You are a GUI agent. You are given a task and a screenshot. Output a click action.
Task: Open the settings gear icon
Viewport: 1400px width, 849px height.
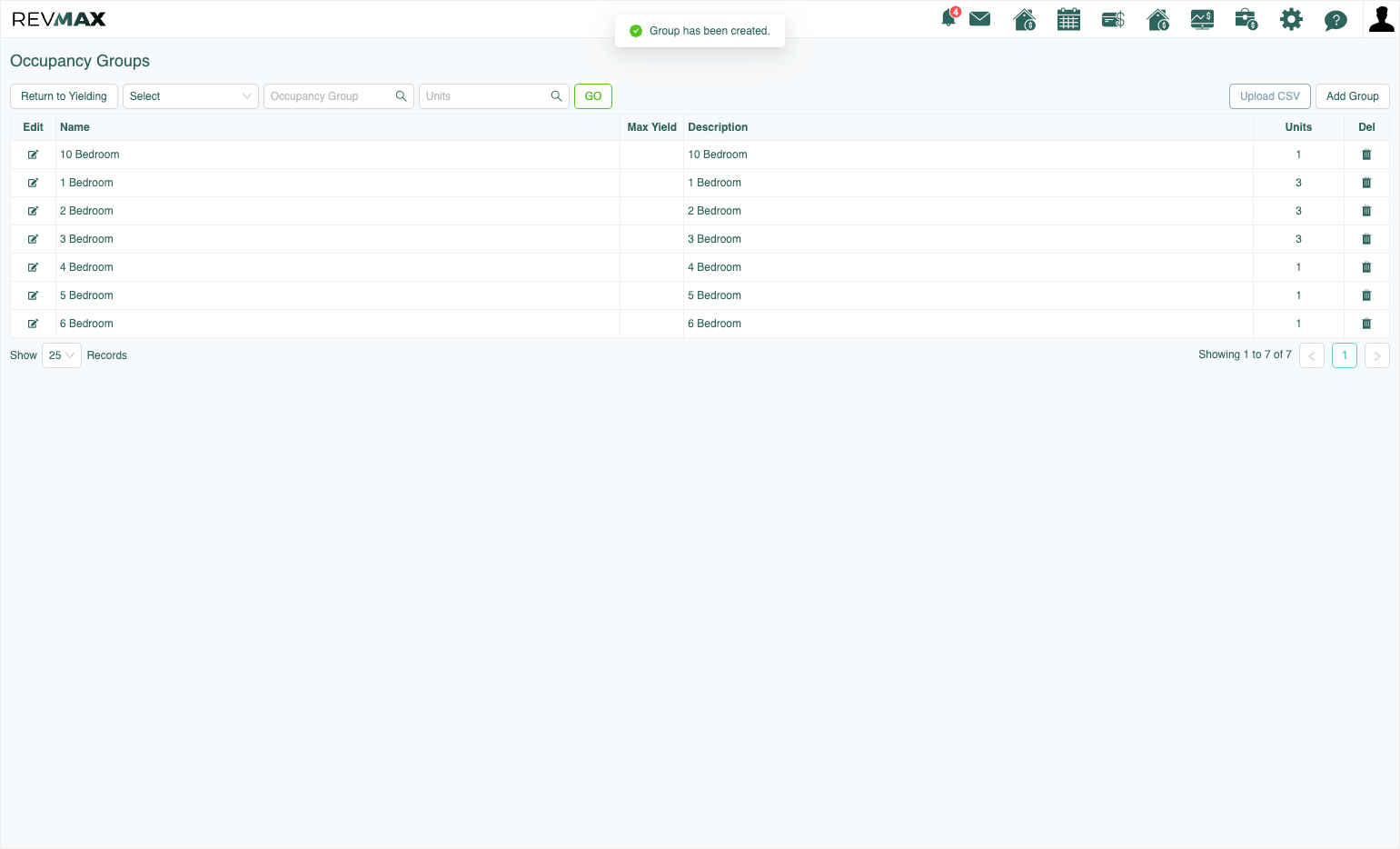[1291, 19]
